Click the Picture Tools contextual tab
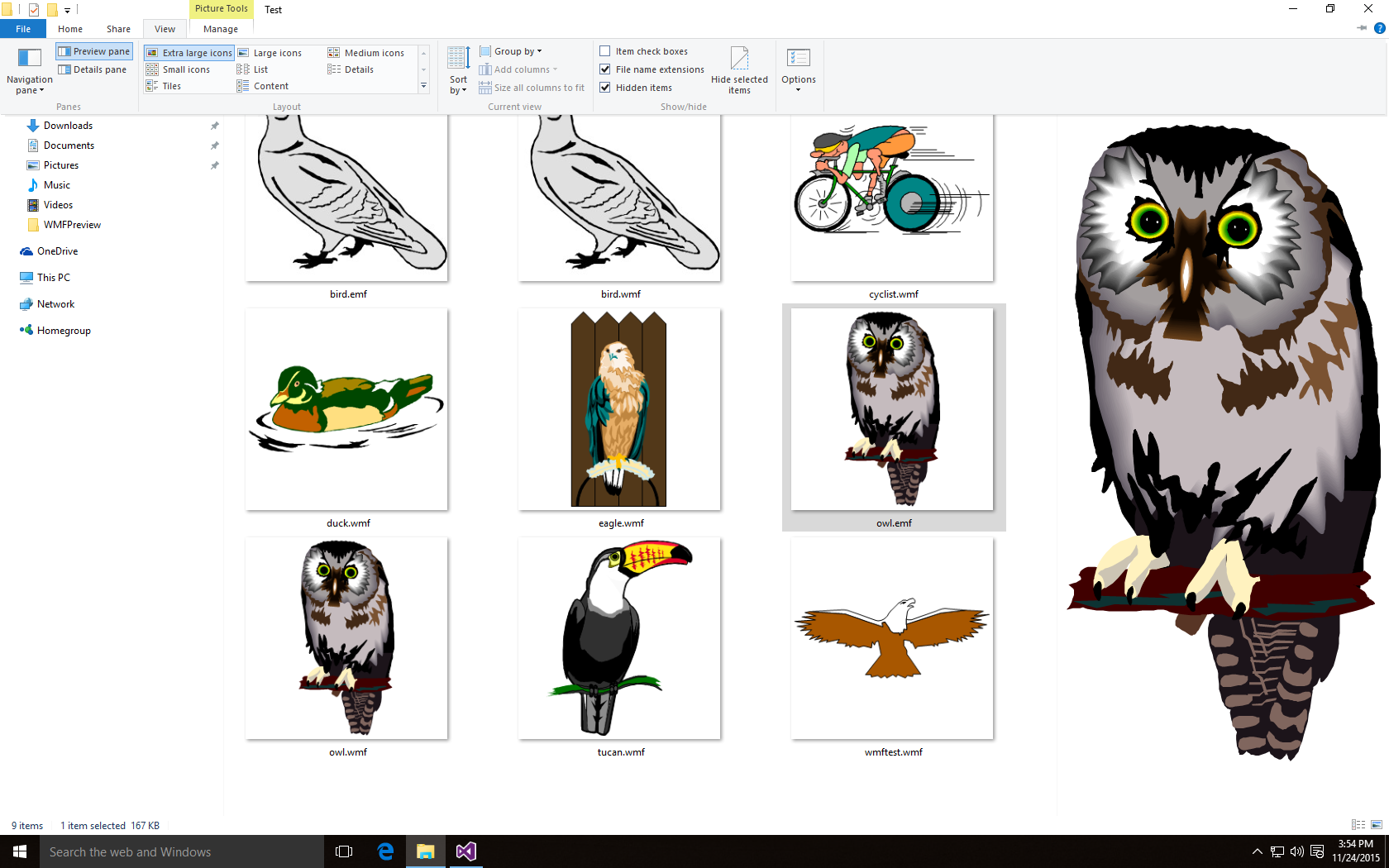This screenshot has height=868, width=1389. (222, 9)
